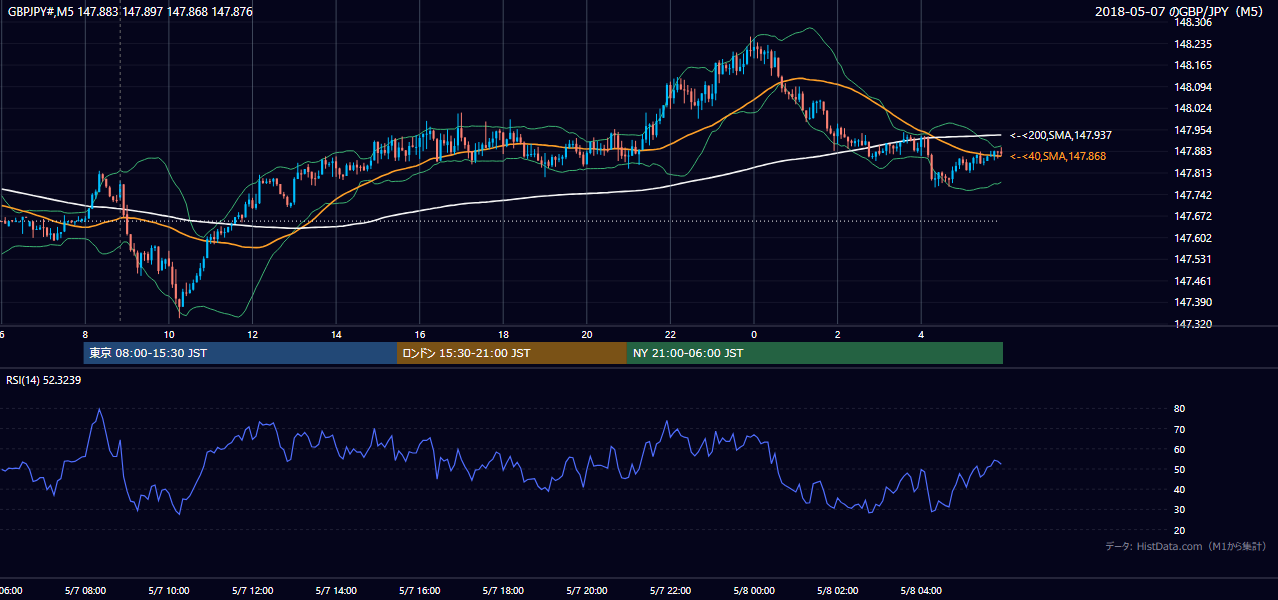Click RSI scale value 40
1278x600 pixels.
tap(1180, 489)
